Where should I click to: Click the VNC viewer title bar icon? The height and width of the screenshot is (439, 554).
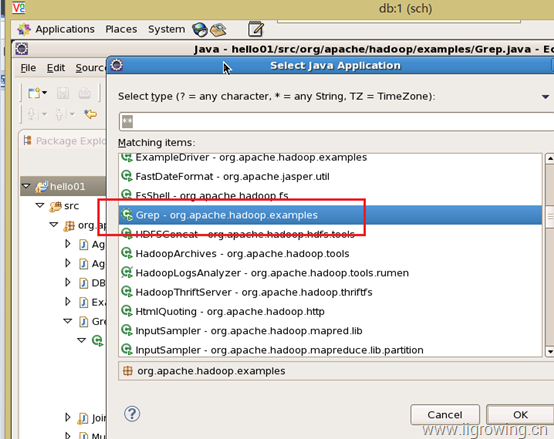click(18, 7)
